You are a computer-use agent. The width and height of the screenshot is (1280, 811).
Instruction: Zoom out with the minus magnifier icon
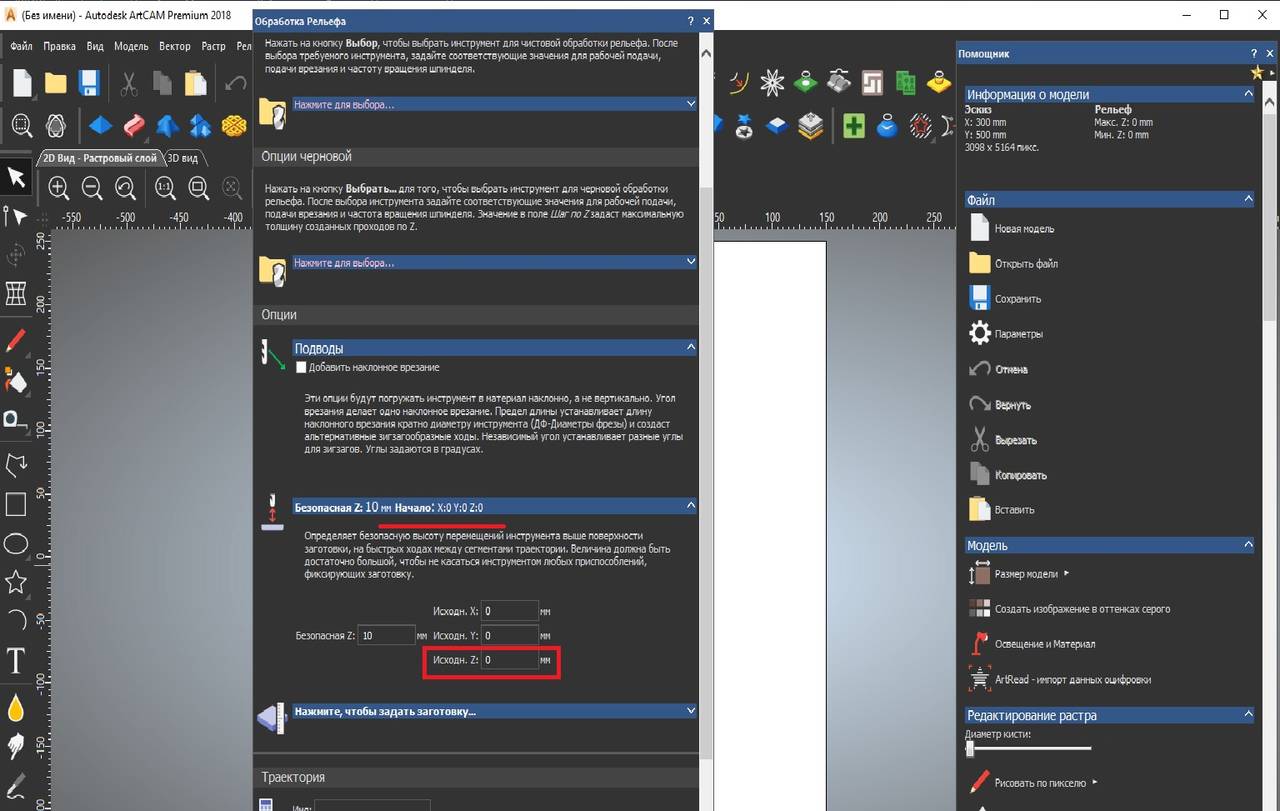pos(92,187)
